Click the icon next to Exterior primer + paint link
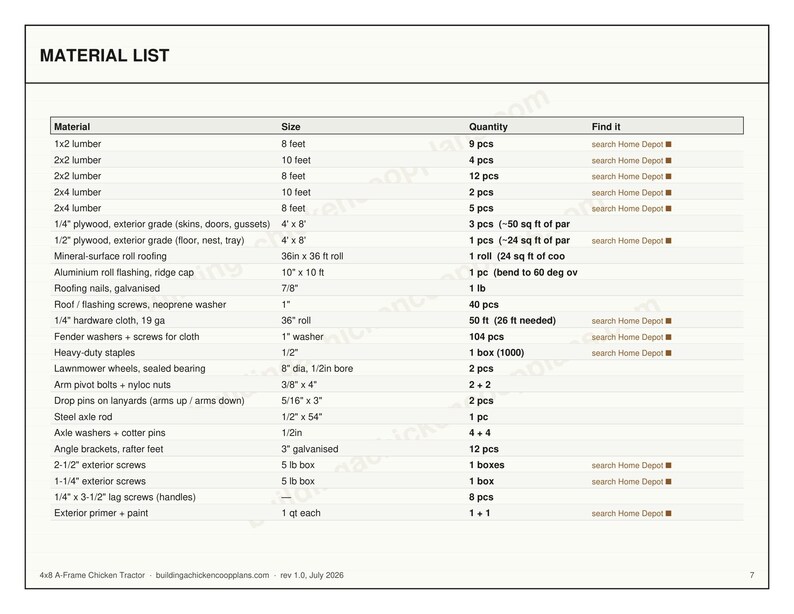The height and width of the screenshot is (614, 794). coord(668,513)
